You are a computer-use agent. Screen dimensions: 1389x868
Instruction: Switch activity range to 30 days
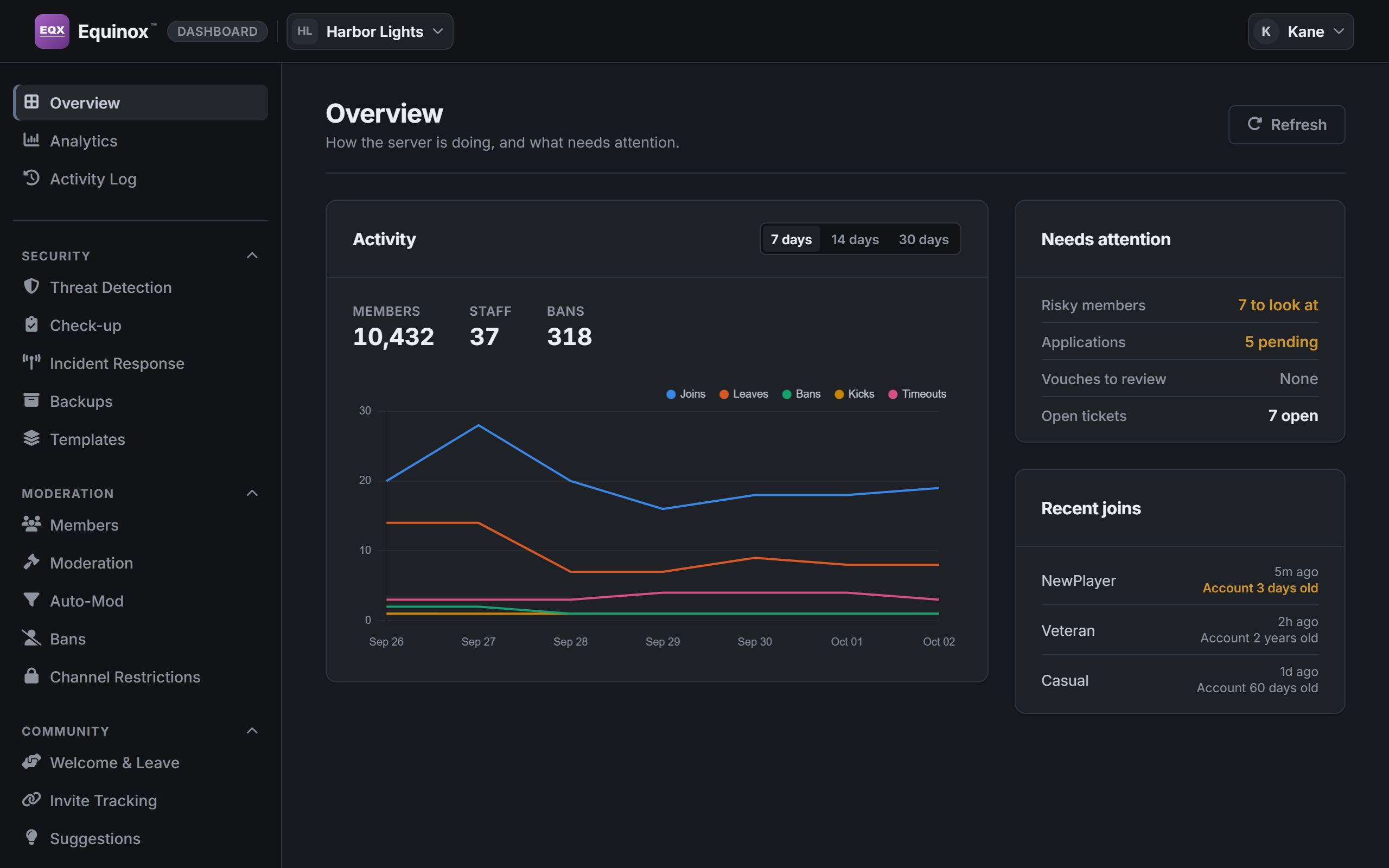[x=923, y=239]
